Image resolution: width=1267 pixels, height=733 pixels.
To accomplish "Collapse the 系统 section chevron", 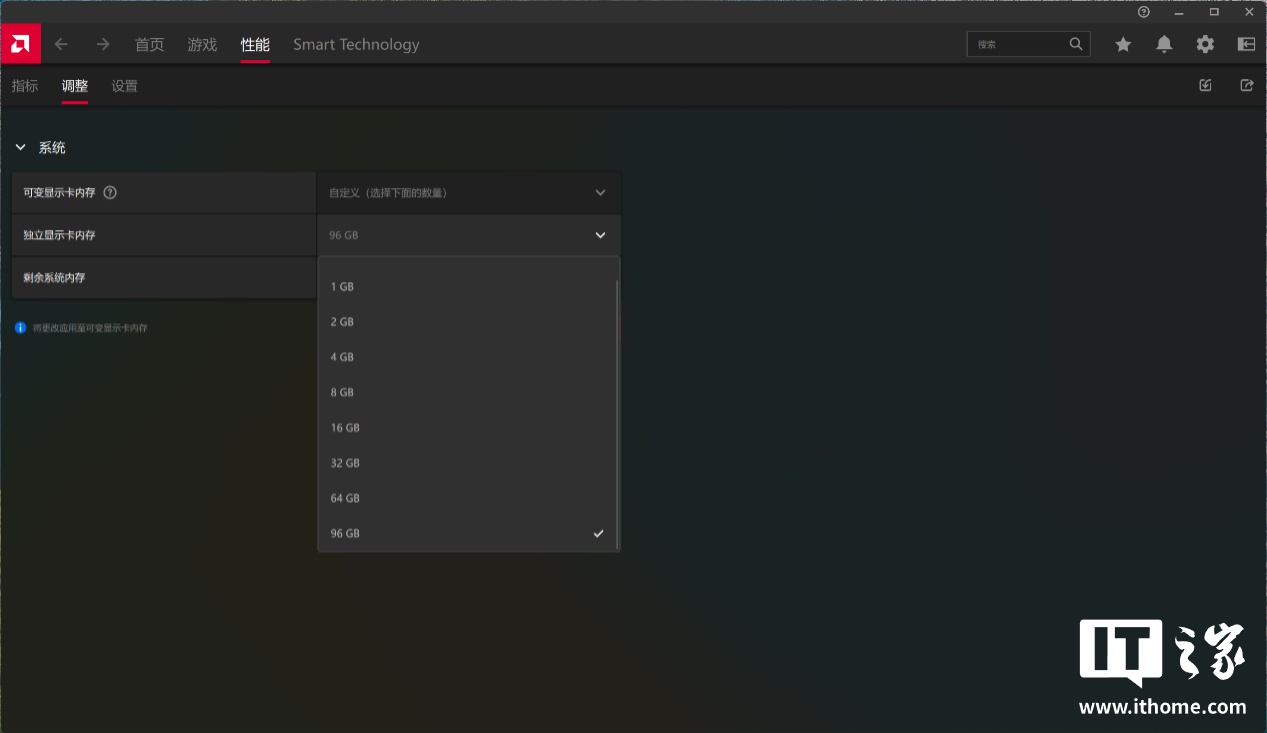I will pos(20,147).
